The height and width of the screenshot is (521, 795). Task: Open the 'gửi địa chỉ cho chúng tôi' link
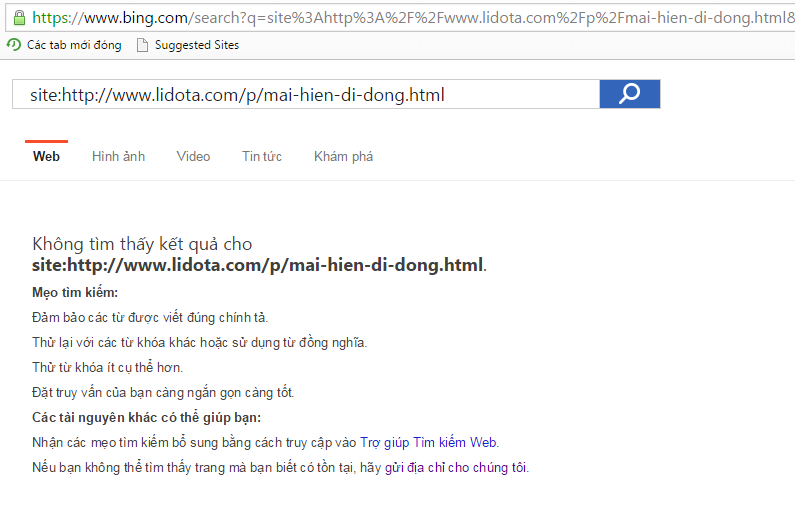pyautogui.click(x=456, y=467)
